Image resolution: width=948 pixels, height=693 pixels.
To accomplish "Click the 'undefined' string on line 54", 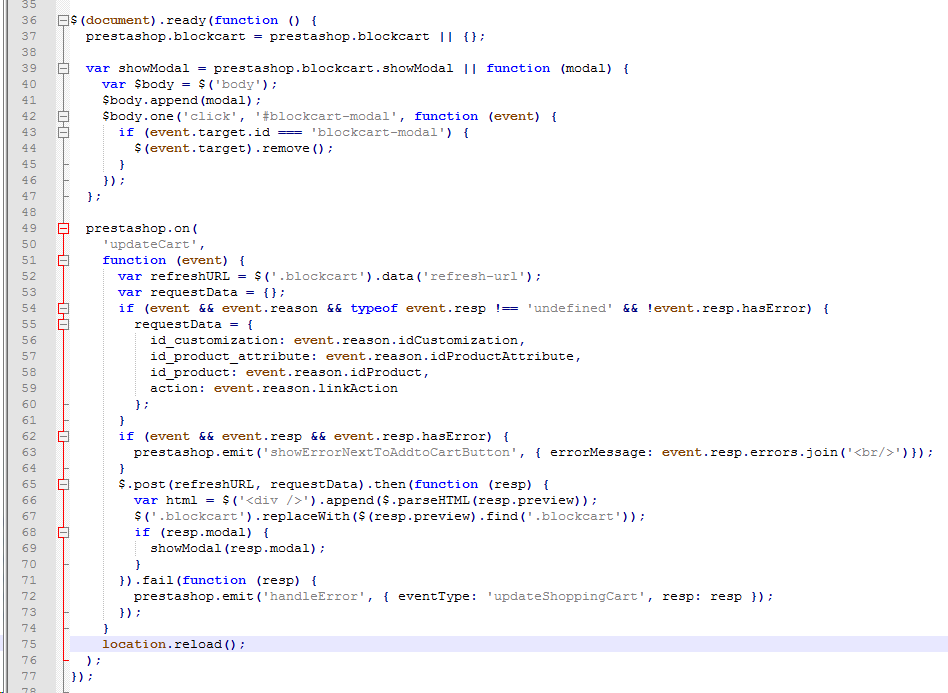I will click(x=569, y=308).
